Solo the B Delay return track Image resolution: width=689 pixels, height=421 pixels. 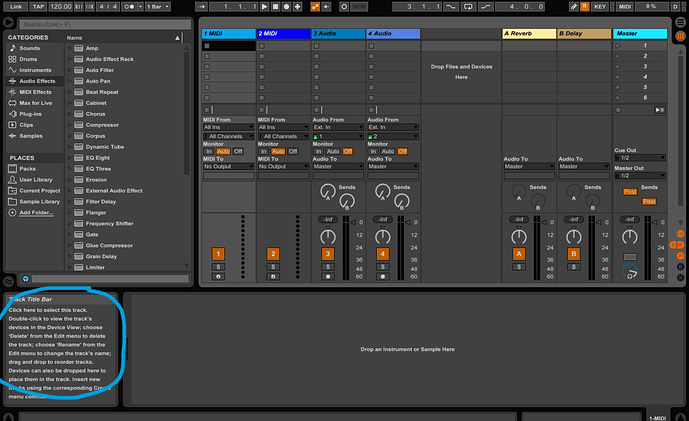573,267
